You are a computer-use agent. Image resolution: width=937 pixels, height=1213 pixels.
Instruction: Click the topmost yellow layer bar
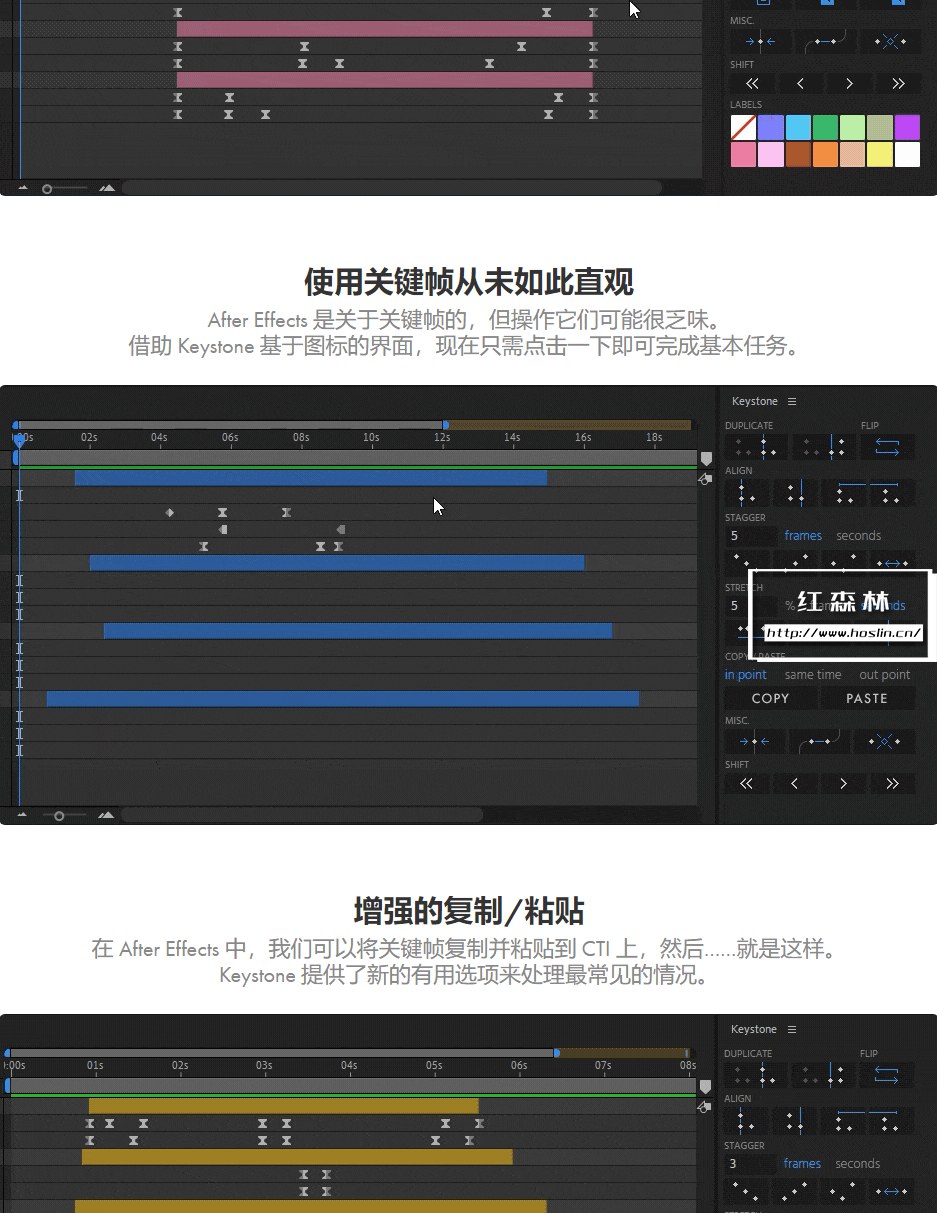(x=283, y=1106)
